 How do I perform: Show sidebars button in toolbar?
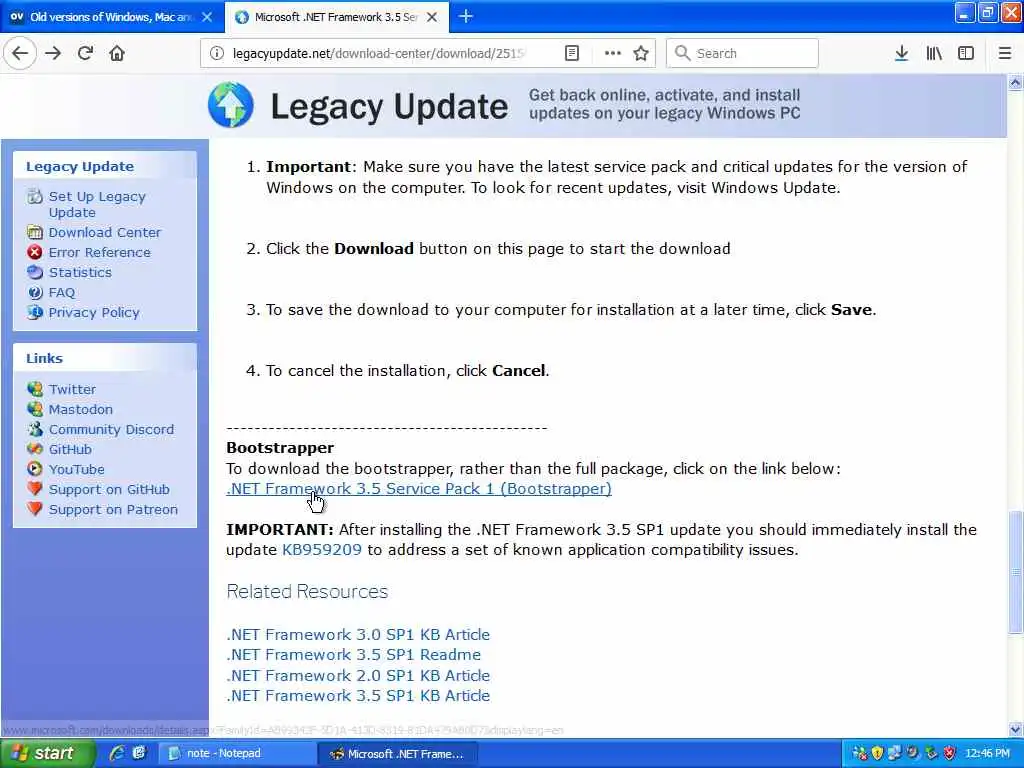click(966, 54)
